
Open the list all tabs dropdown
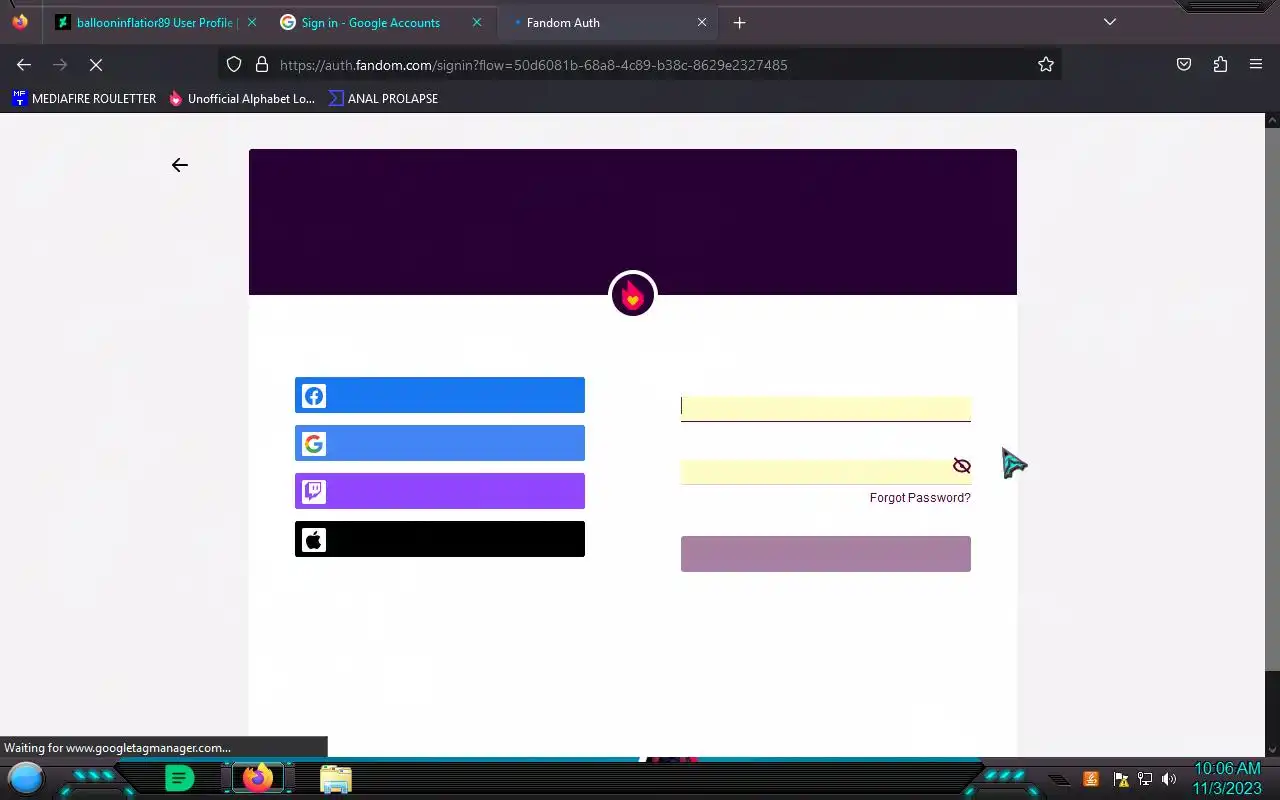(1110, 22)
